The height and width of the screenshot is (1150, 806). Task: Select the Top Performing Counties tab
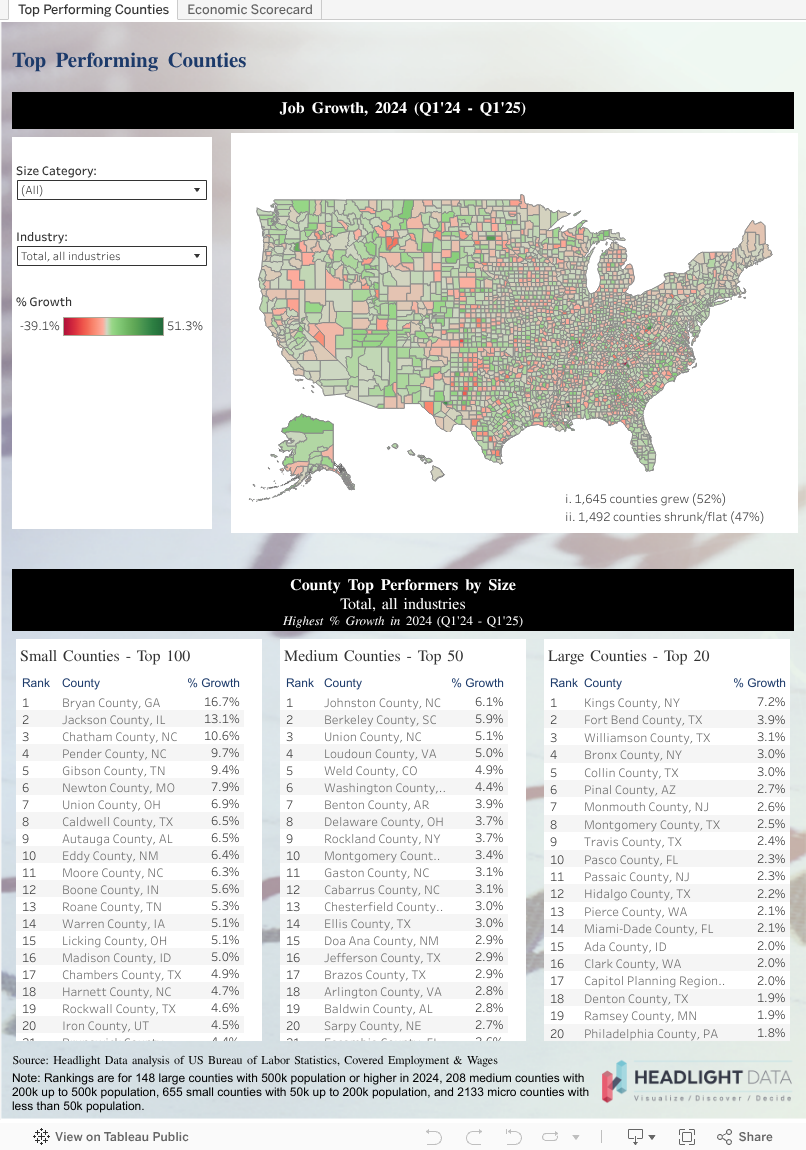tap(93, 10)
